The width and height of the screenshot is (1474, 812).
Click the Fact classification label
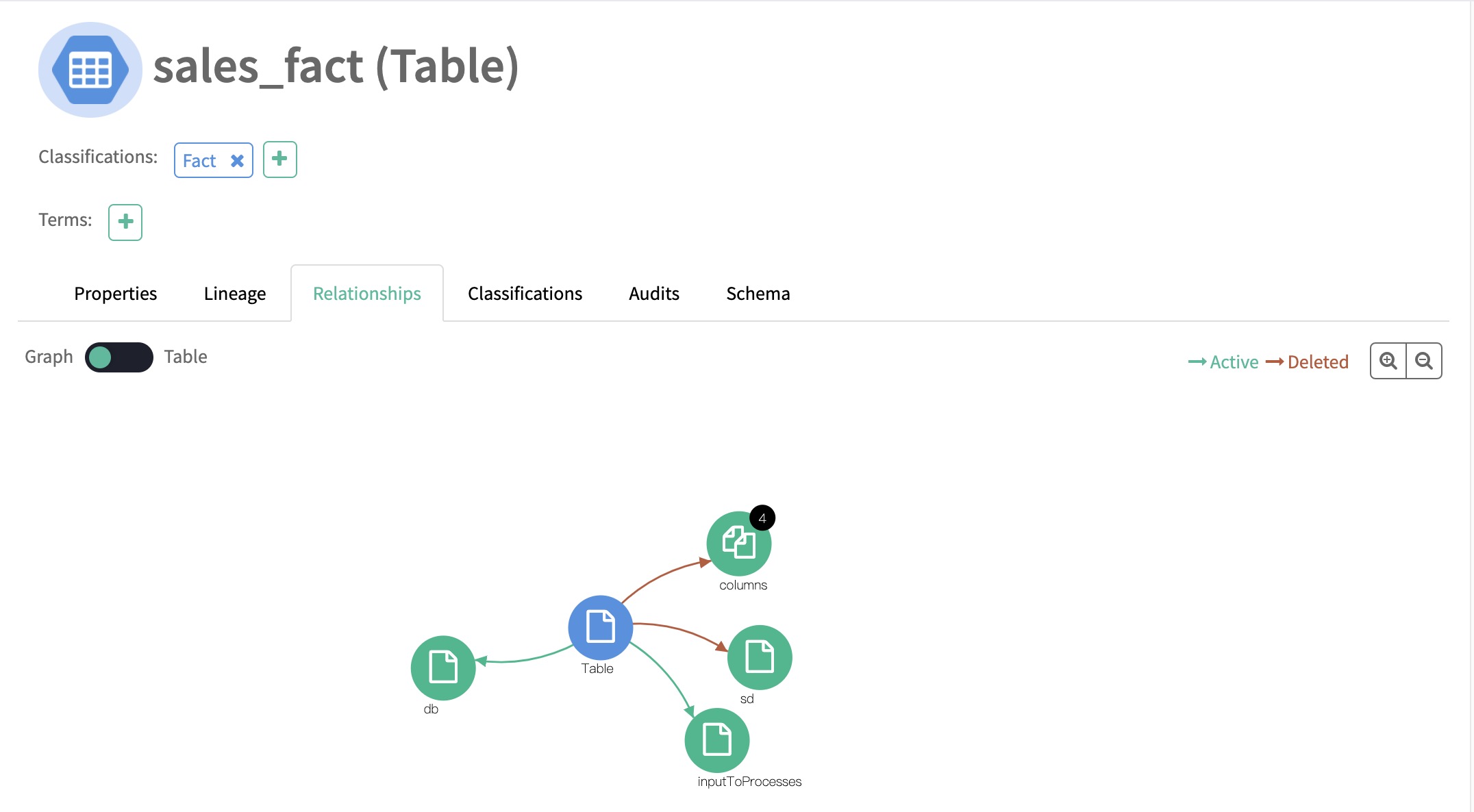pyautogui.click(x=199, y=161)
